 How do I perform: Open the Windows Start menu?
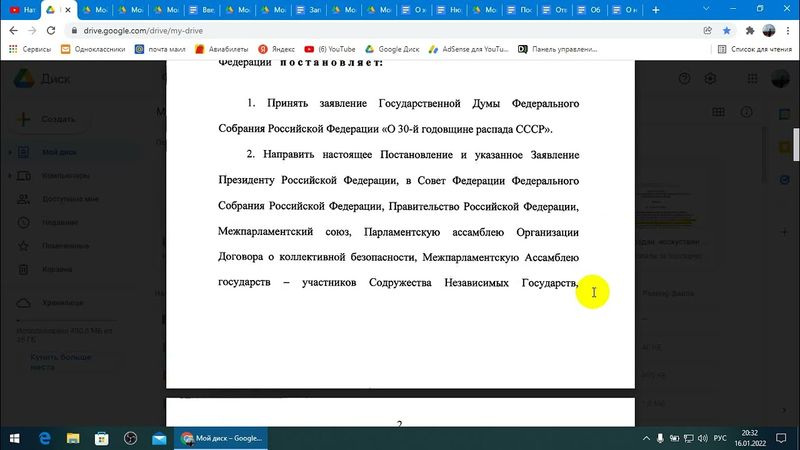[x=14, y=438]
